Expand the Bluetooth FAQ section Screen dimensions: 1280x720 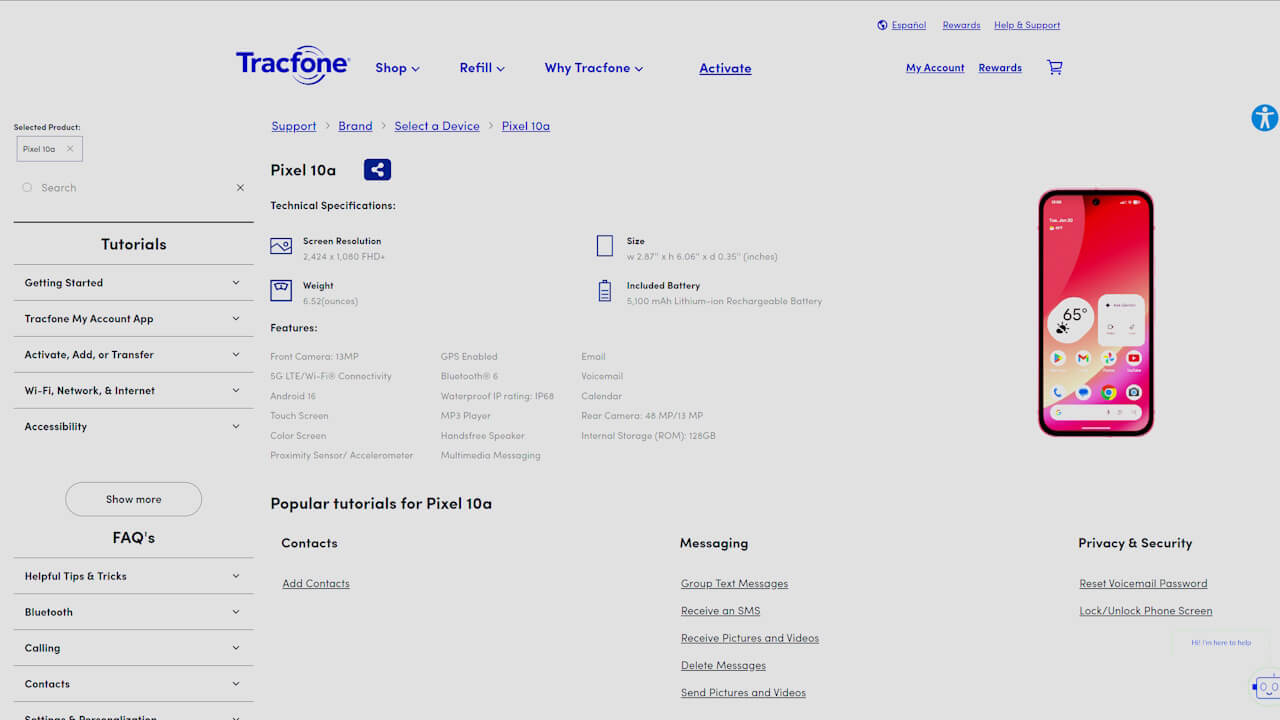click(x=133, y=612)
